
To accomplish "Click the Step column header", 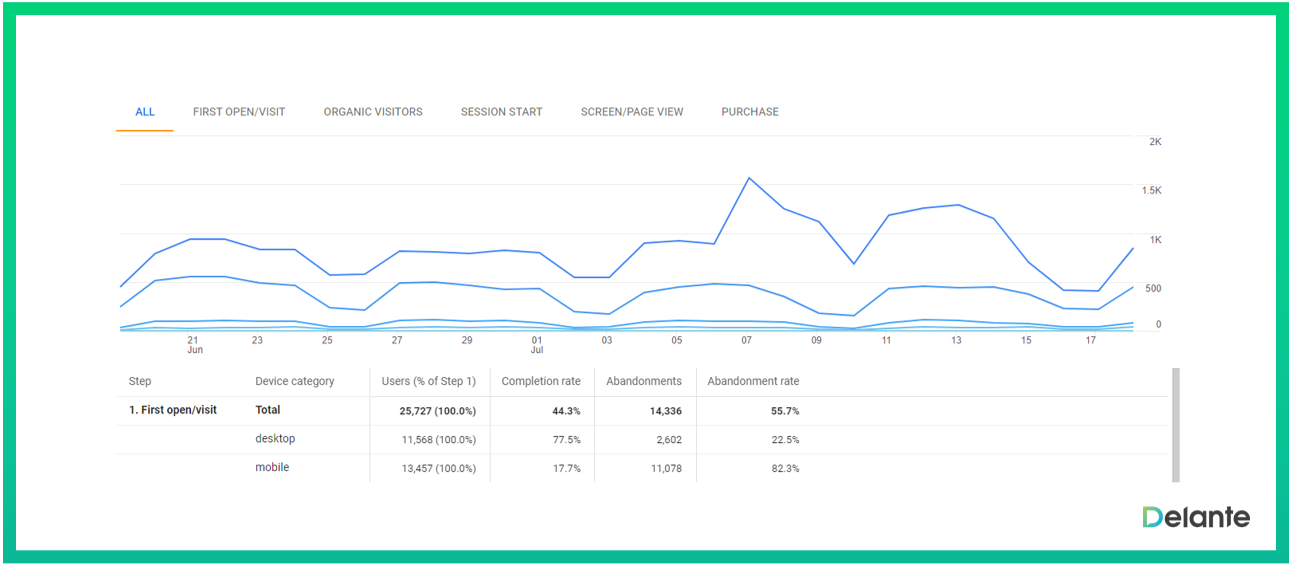I will pyautogui.click(x=140, y=381).
